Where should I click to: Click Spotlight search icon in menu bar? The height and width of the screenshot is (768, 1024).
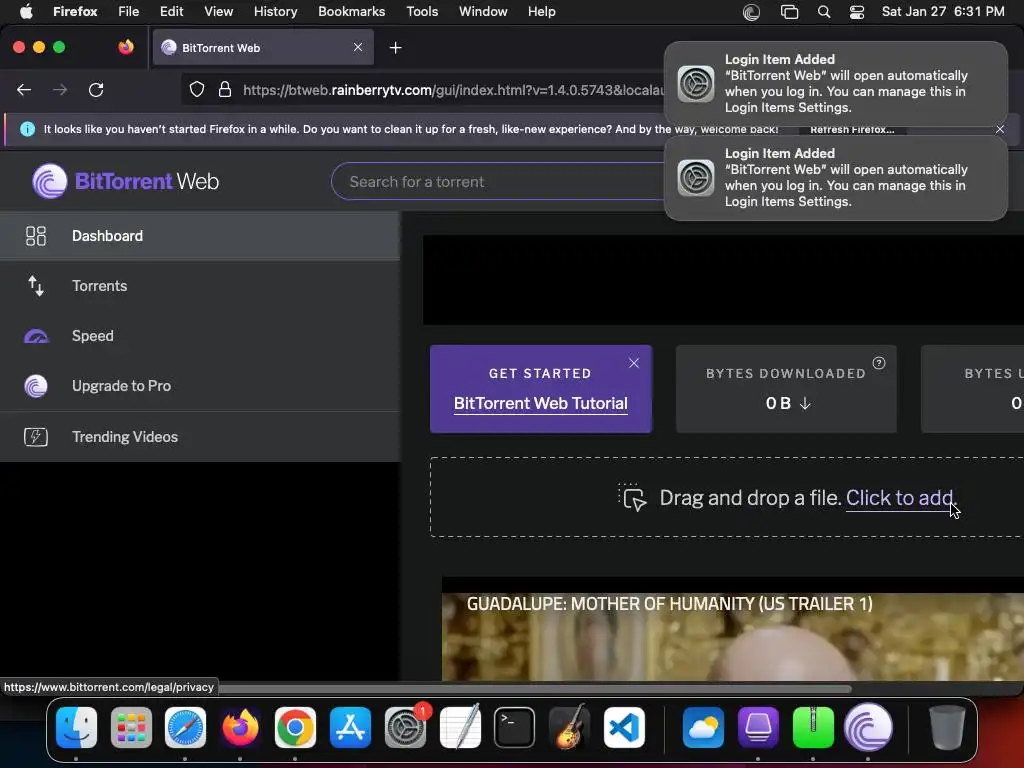tap(824, 12)
